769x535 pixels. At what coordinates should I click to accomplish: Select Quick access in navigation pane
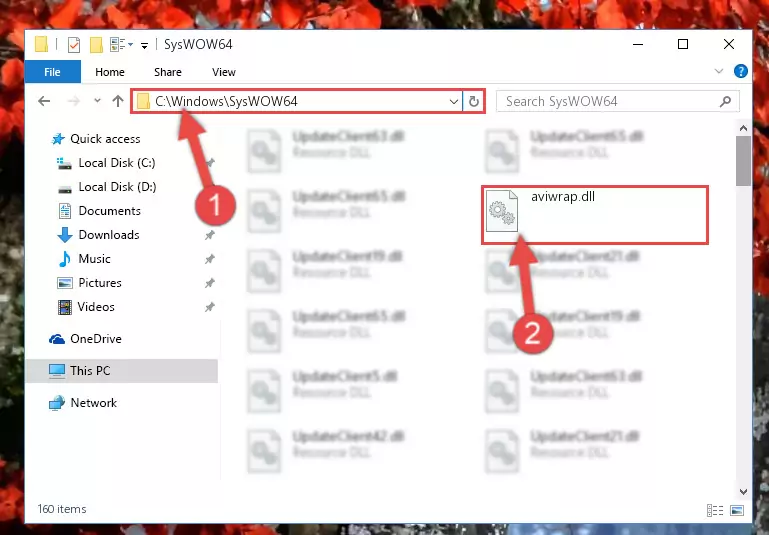coord(105,139)
